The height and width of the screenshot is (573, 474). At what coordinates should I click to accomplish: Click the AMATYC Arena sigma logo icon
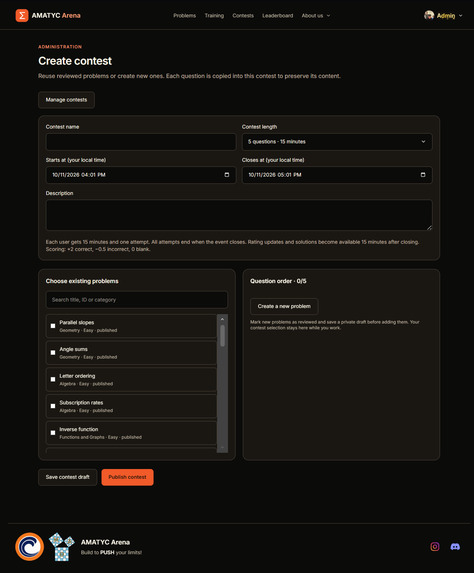[x=22, y=15]
